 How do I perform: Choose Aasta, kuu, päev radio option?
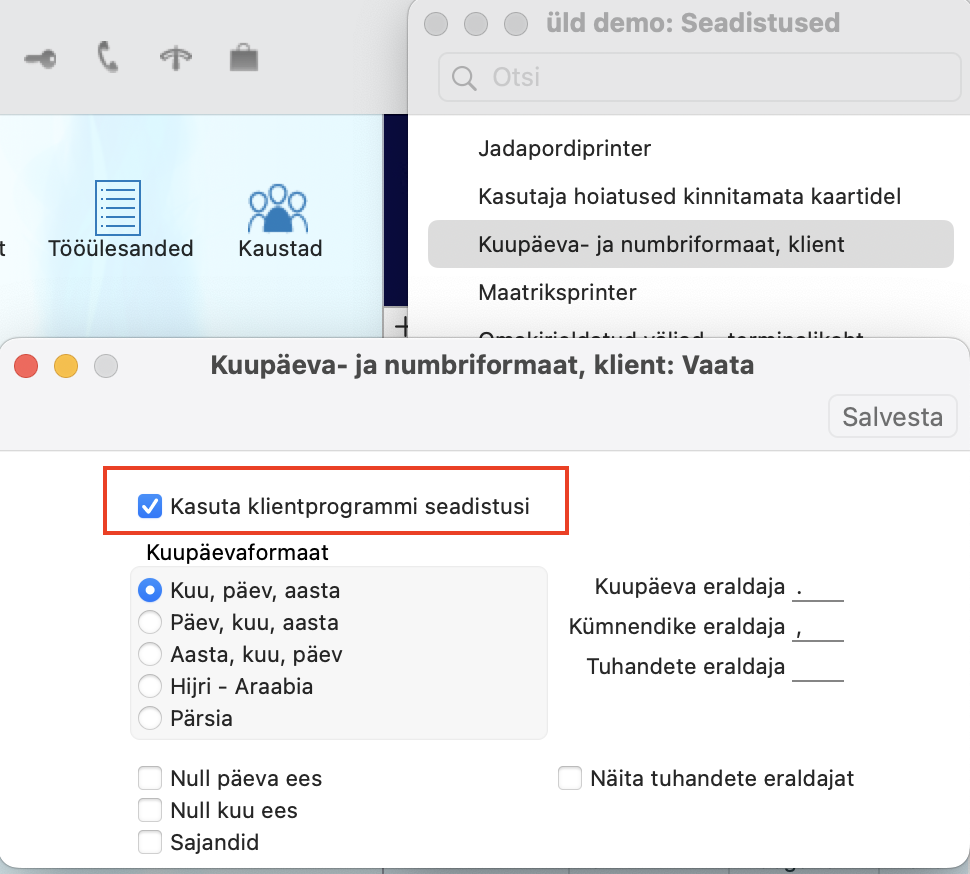[x=150, y=654]
